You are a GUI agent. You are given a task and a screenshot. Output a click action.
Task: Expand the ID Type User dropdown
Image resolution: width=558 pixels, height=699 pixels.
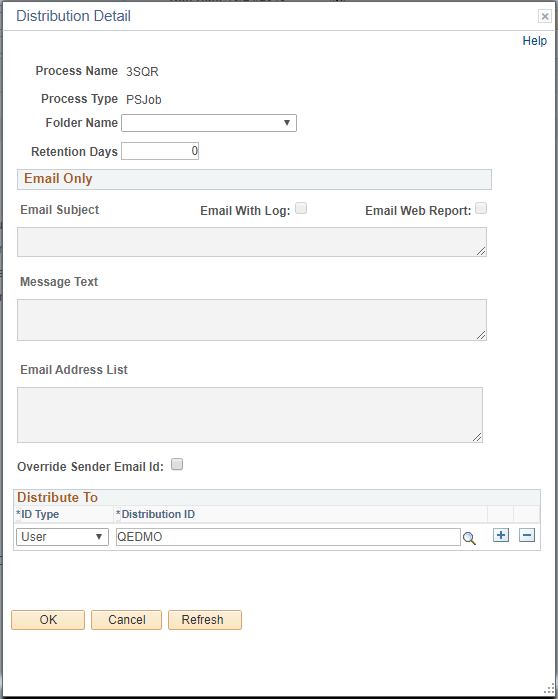62,537
